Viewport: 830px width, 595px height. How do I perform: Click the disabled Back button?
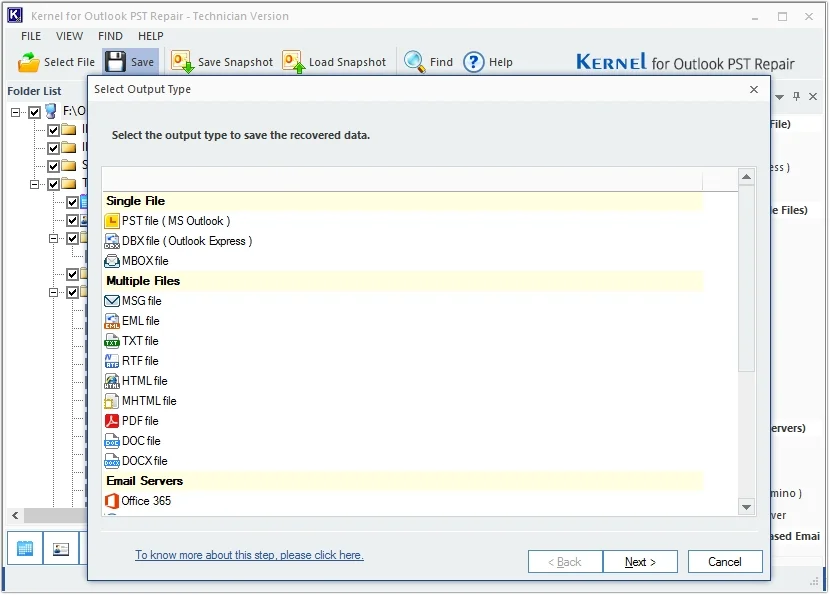[x=565, y=562]
